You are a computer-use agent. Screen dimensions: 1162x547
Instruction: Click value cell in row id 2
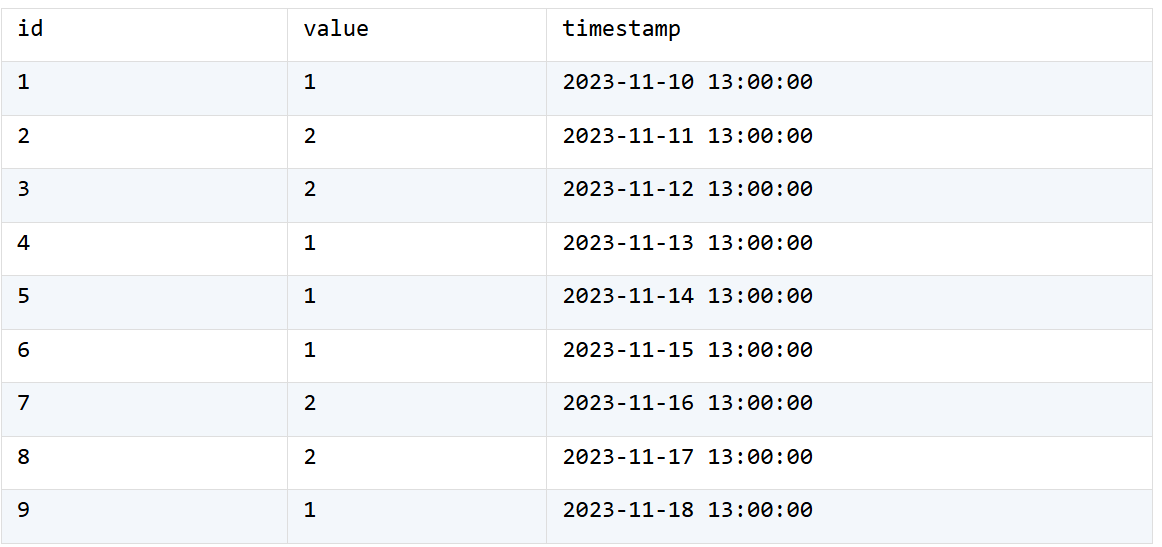(417, 142)
